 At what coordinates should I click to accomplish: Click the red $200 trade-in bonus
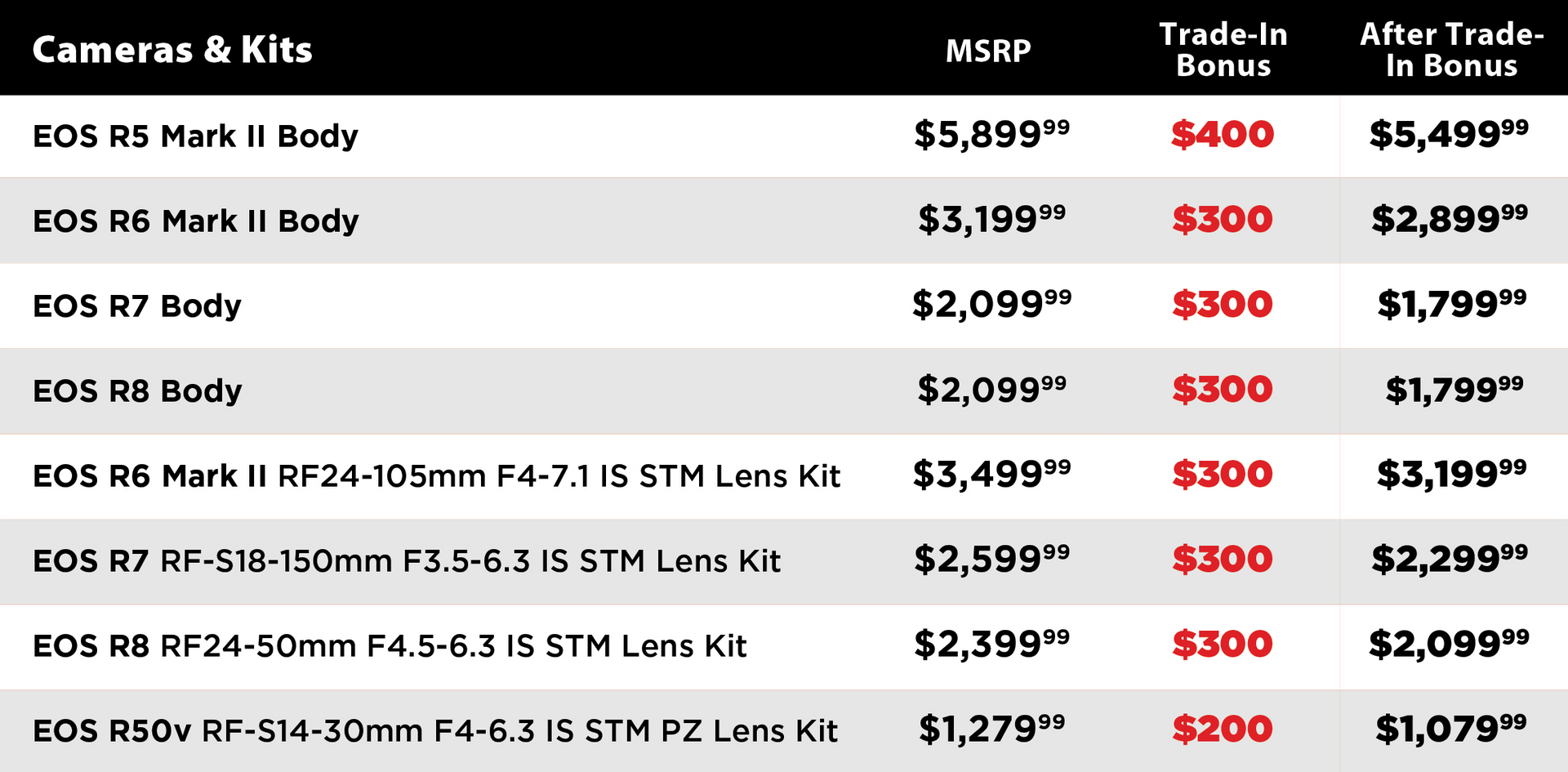tap(1223, 730)
